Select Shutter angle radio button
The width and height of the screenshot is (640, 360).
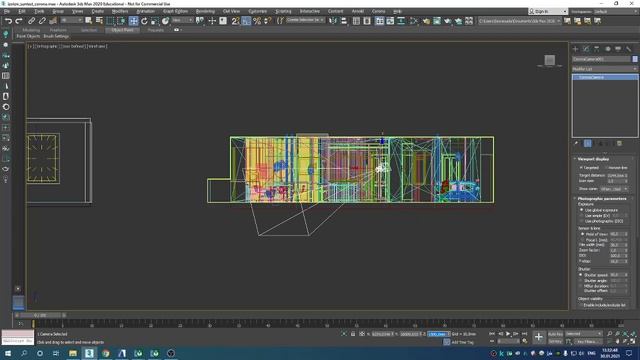[x=581, y=280]
